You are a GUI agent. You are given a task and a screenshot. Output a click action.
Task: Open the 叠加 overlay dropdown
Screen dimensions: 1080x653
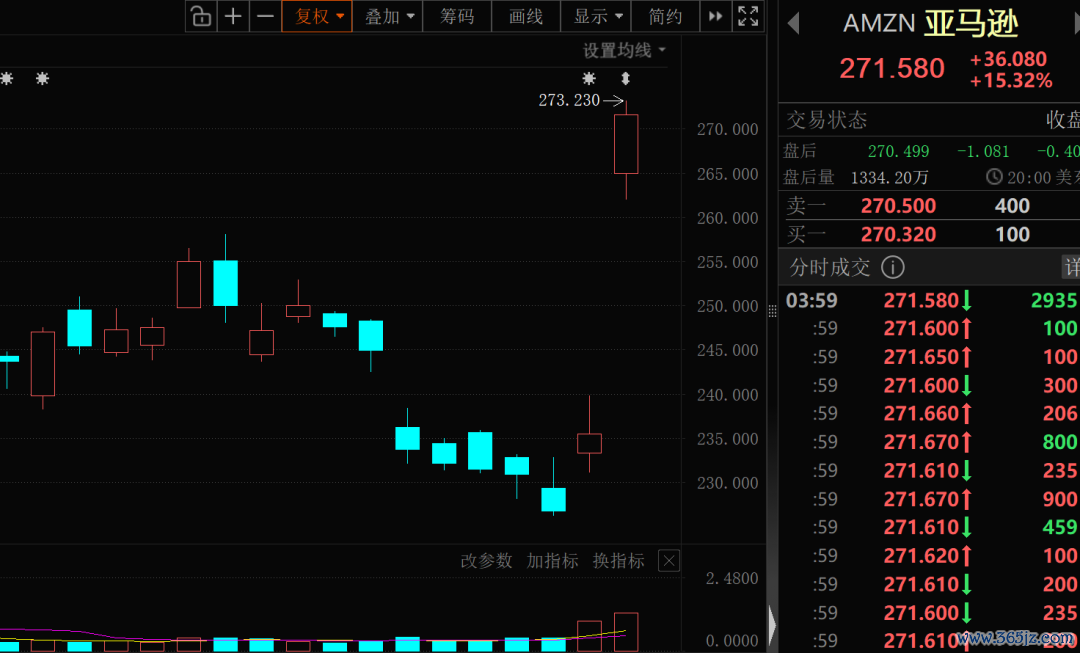coord(388,17)
